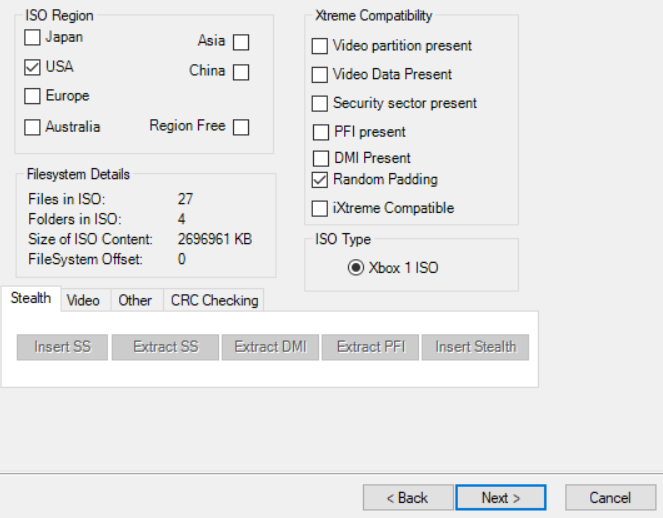The image size is (663, 518).
Task: Click the Folders in ISO value 4
Action: click(182, 219)
